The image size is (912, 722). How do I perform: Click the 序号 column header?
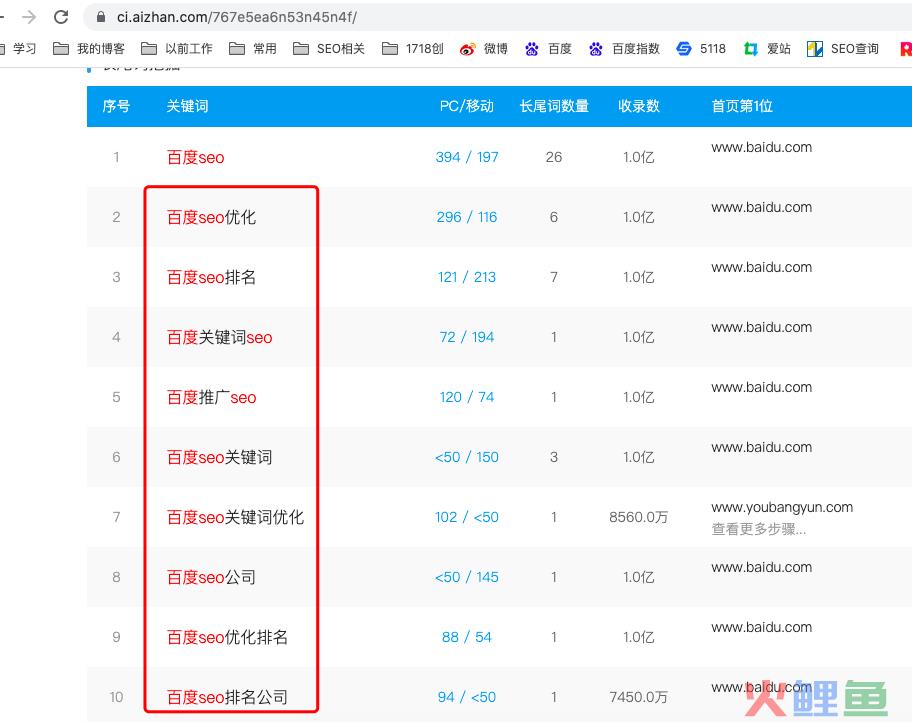point(116,106)
